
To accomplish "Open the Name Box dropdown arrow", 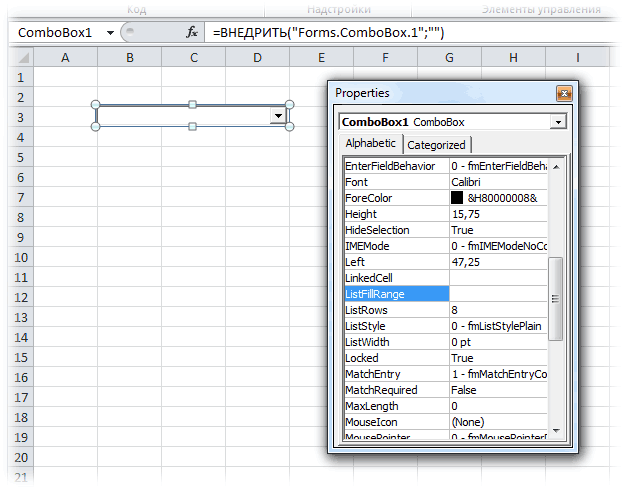I will point(110,32).
